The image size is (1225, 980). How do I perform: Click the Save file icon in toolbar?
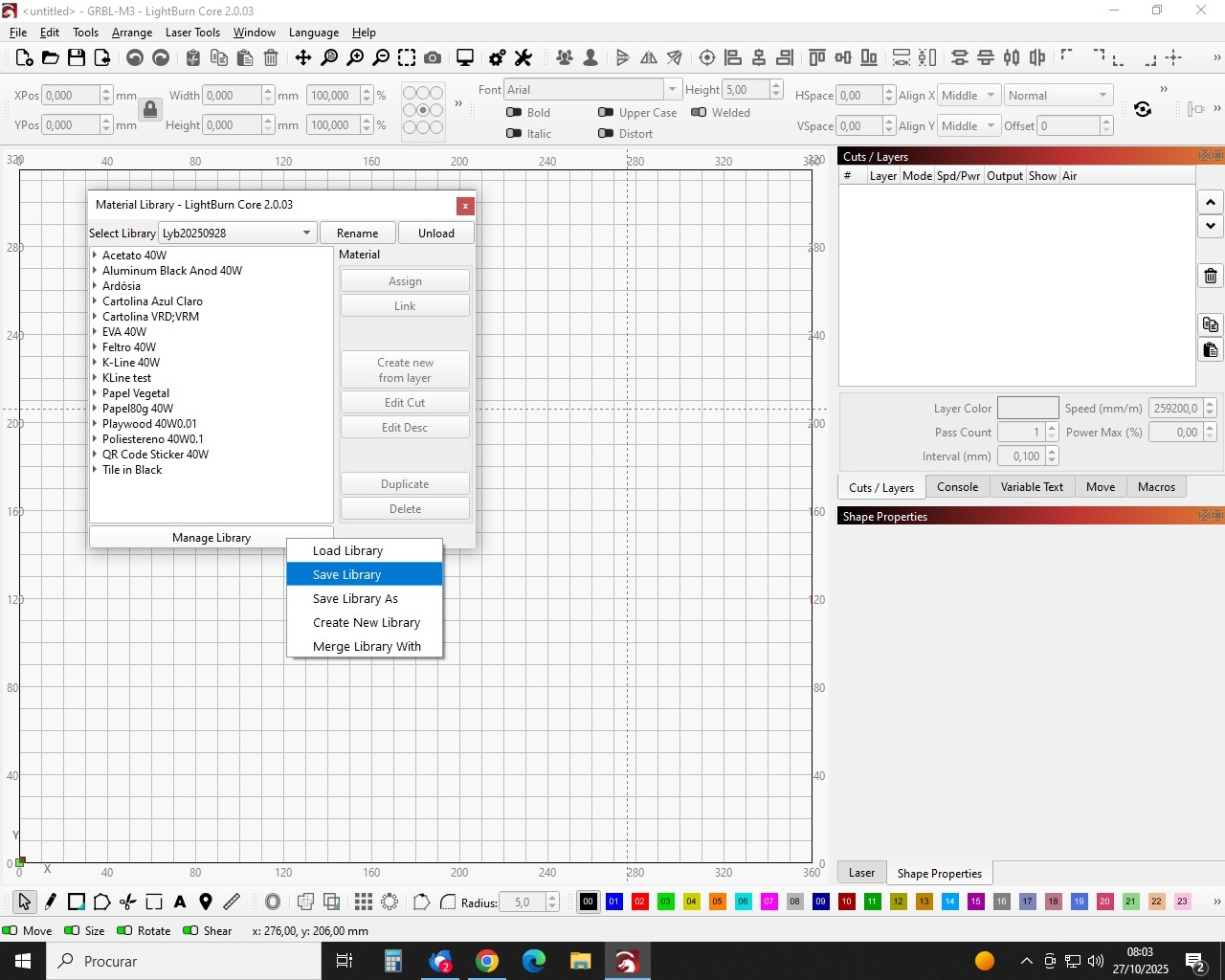[77, 58]
